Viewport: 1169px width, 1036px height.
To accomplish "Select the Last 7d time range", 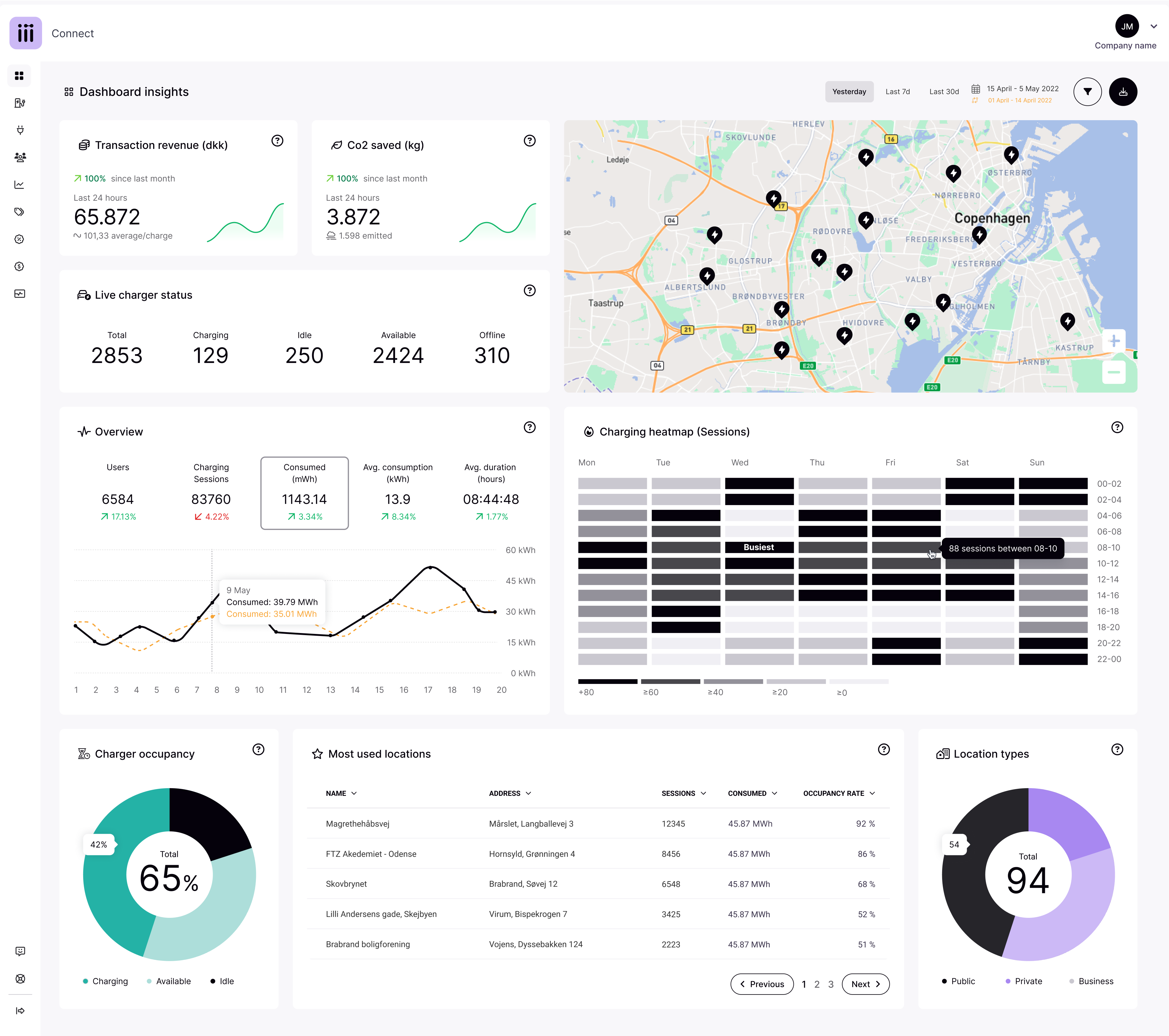I will click(897, 92).
